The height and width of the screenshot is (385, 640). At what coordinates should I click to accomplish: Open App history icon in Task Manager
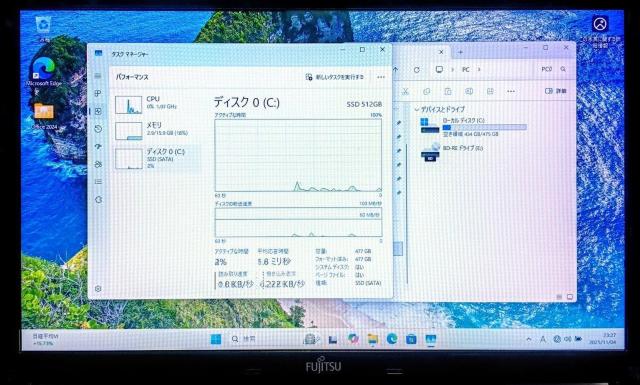coord(98,129)
